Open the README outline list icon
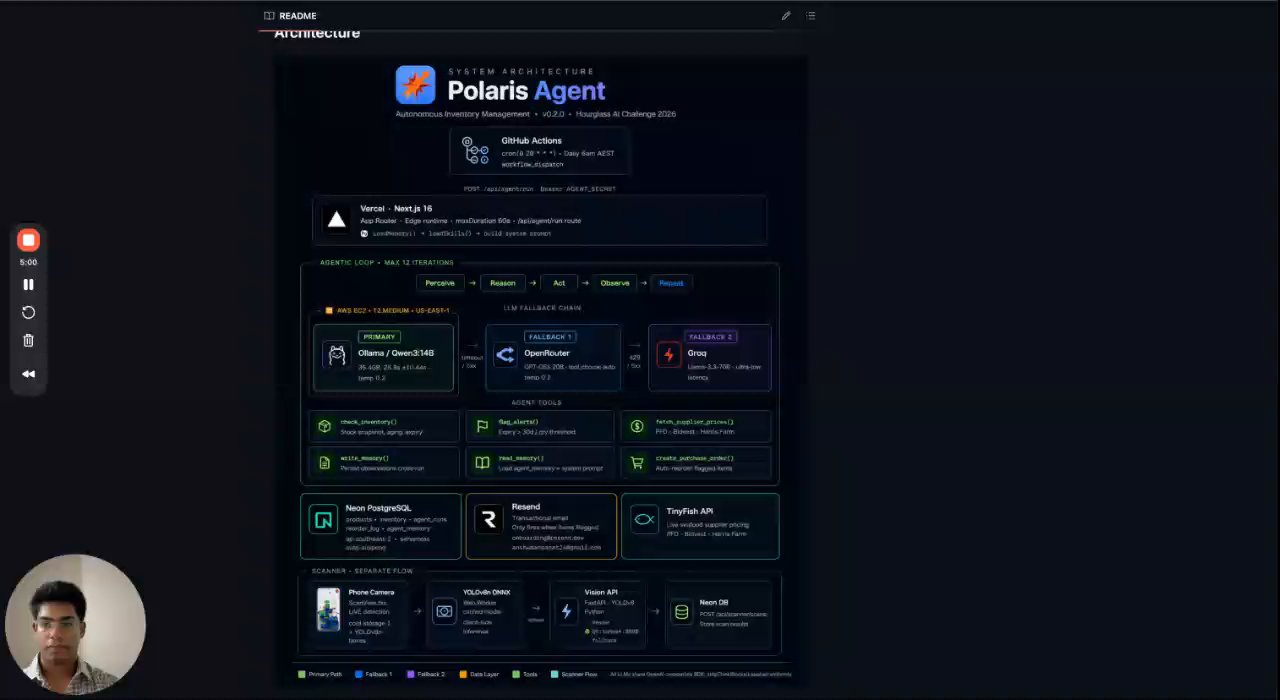Image resolution: width=1280 pixels, height=700 pixels. [811, 16]
